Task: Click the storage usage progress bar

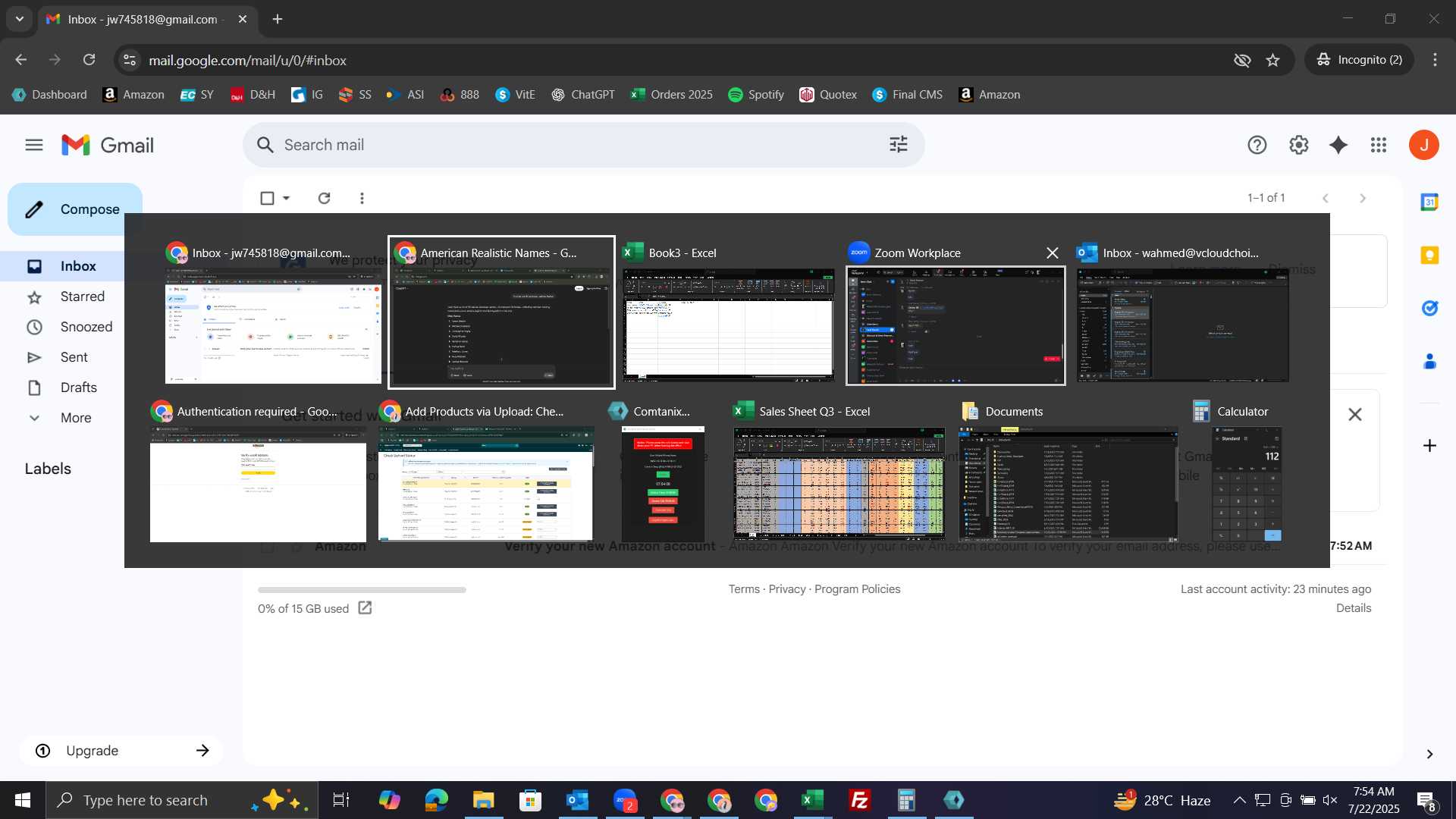Action: click(x=362, y=589)
